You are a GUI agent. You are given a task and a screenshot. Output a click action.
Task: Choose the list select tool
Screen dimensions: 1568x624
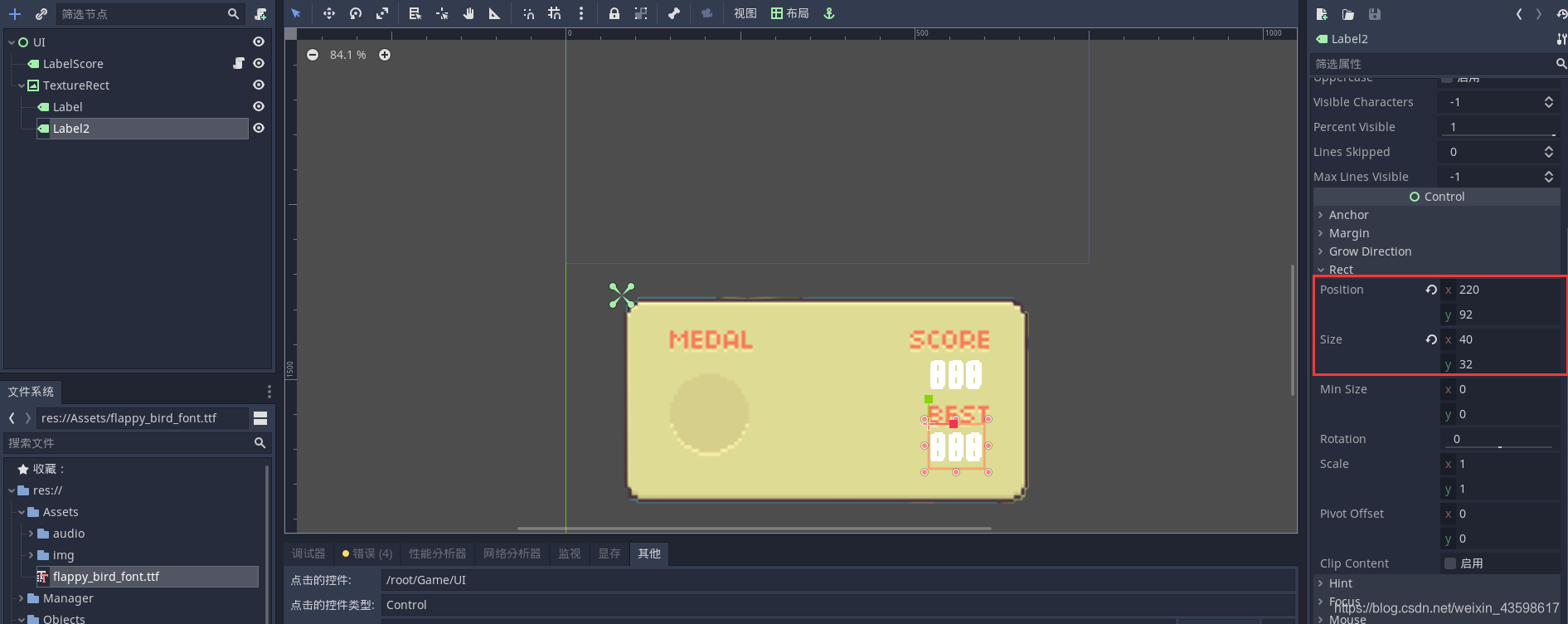click(x=415, y=13)
